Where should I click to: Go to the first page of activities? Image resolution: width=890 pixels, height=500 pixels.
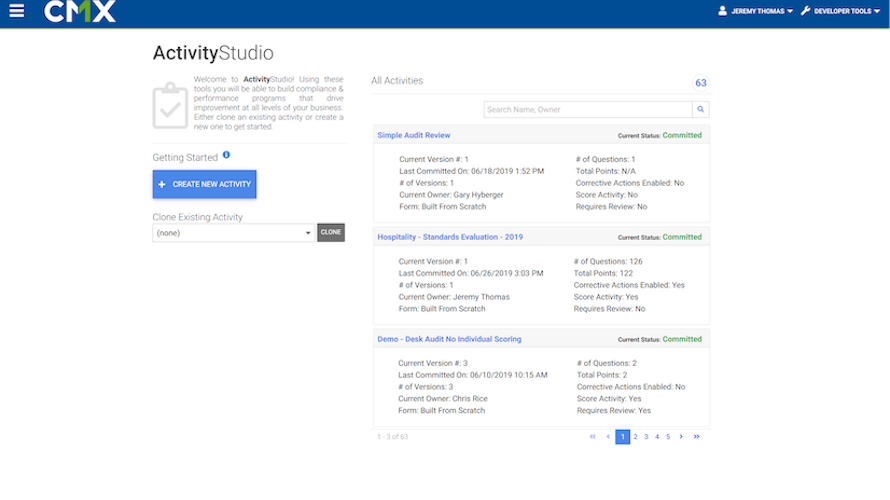click(593, 437)
